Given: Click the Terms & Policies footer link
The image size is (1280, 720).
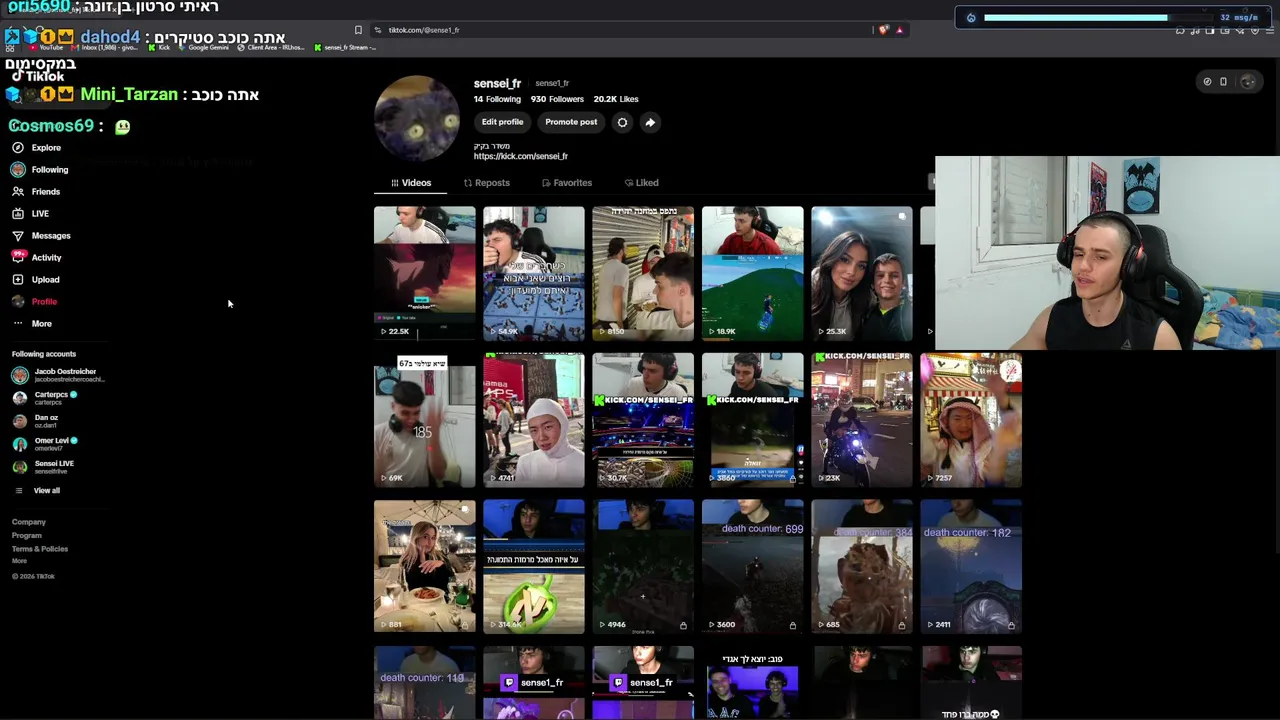Looking at the screenshot, I should [40, 549].
